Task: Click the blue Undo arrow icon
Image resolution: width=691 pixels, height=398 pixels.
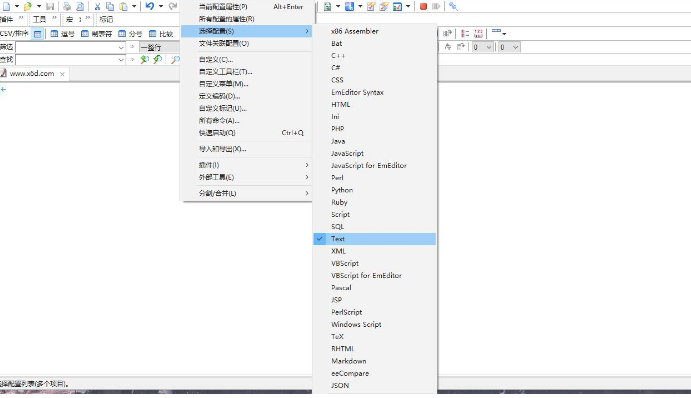Action: (x=150, y=6)
